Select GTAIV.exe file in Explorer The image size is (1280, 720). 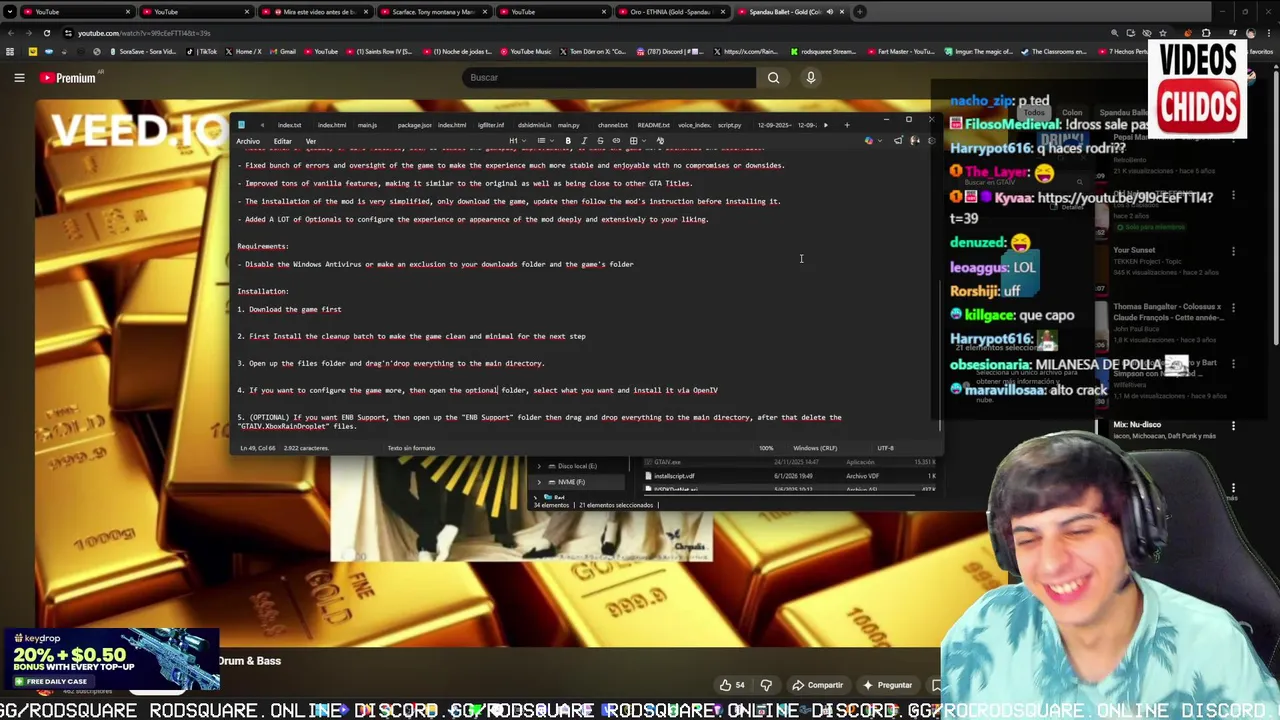pos(667,462)
